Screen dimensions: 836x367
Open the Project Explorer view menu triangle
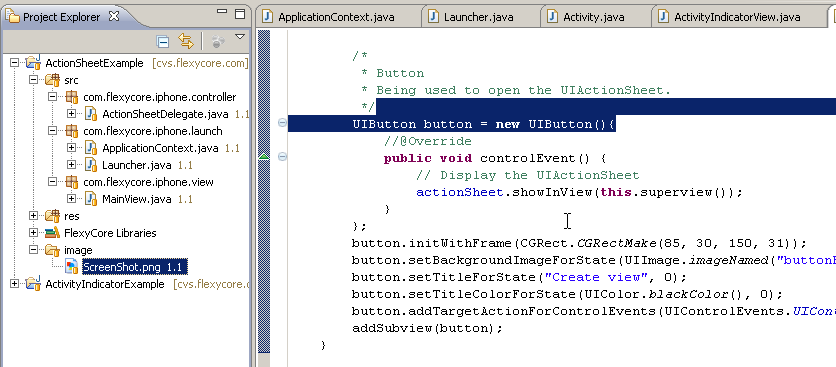pyautogui.click(x=239, y=37)
